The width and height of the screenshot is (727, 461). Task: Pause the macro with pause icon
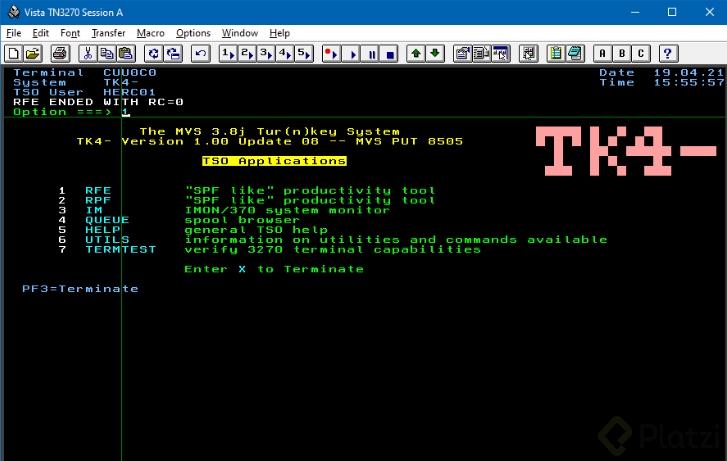pos(371,53)
